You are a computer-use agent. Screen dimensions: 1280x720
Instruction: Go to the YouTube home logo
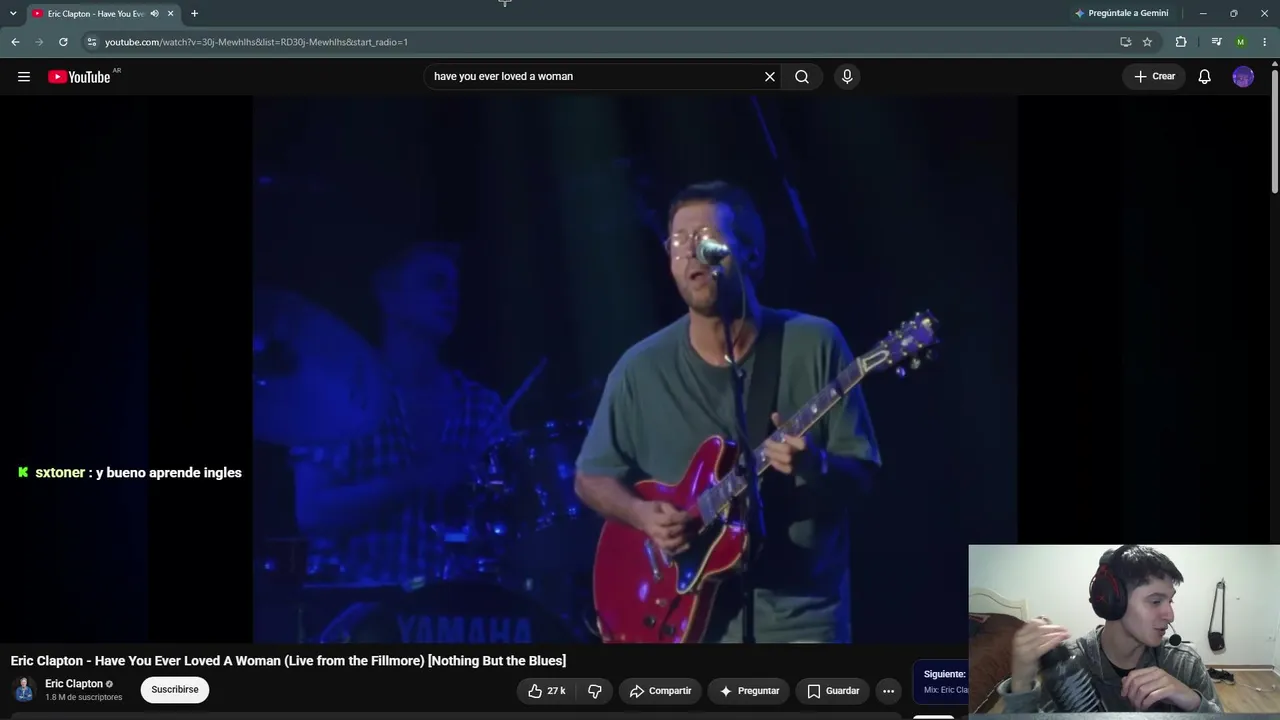click(x=79, y=77)
